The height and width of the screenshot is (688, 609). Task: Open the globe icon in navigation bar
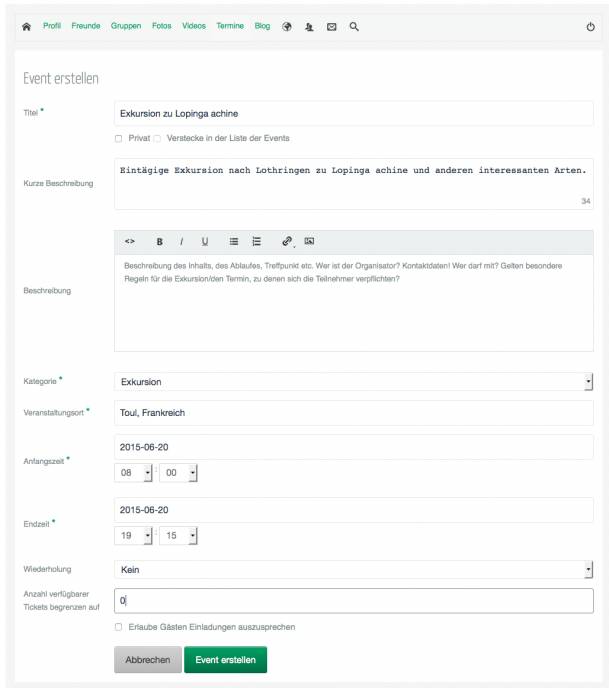(x=287, y=27)
